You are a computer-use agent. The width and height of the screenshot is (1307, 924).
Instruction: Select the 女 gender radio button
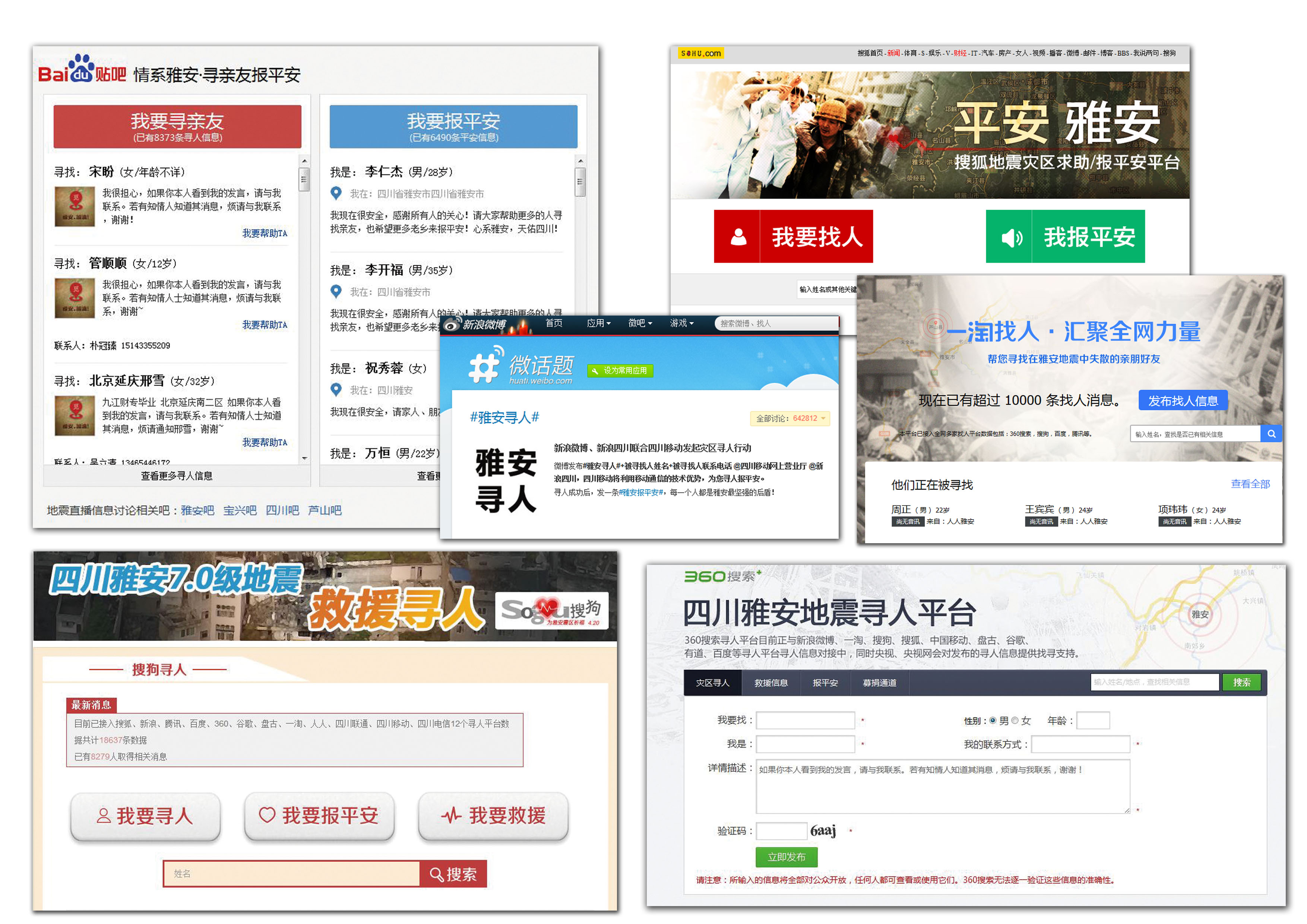click(x=1015, y=721)
